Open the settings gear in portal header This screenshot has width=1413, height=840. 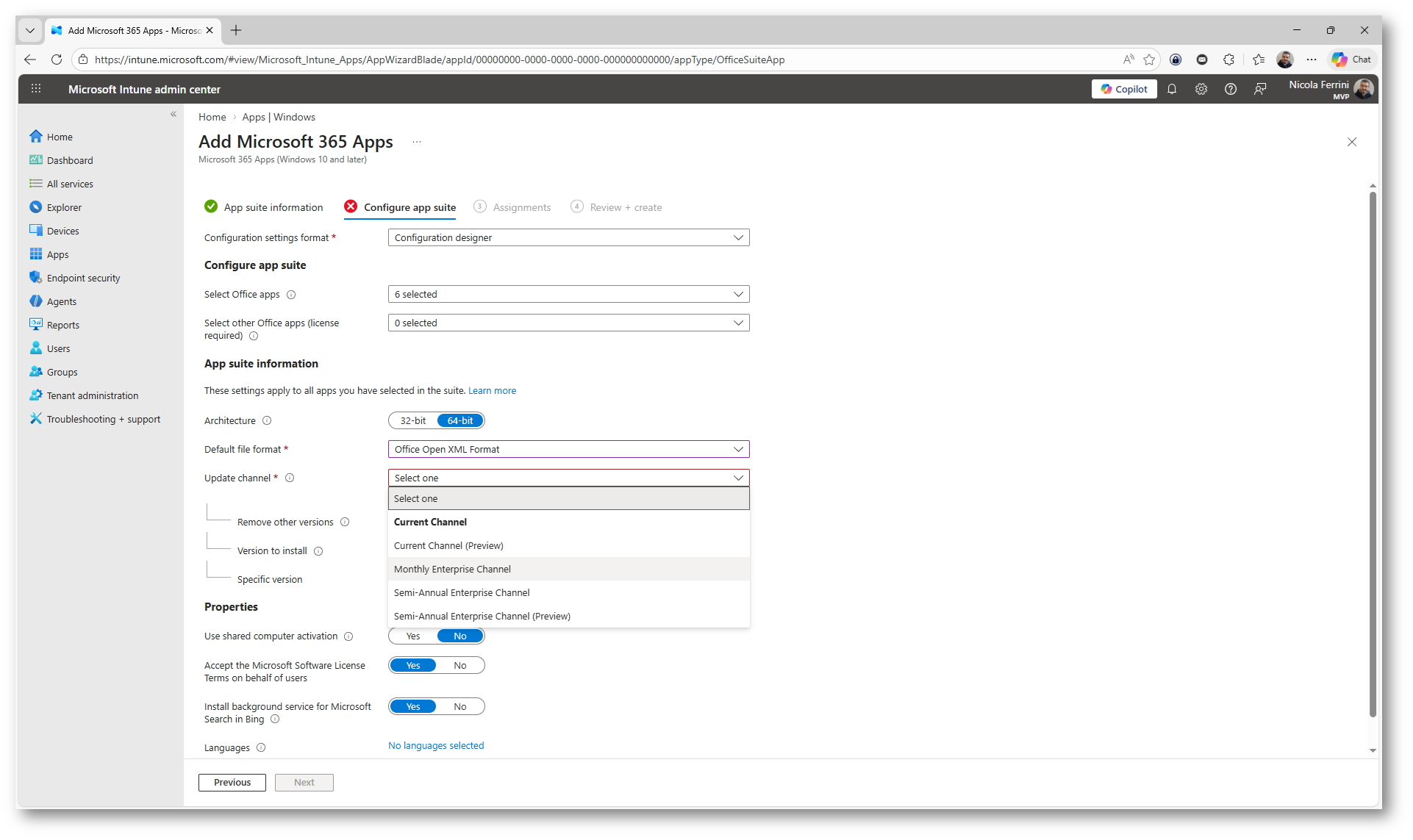click(x=1201, y=89)
